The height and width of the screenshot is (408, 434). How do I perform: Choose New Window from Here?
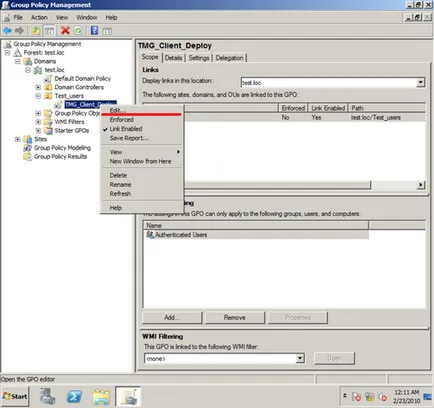(142, 161)
